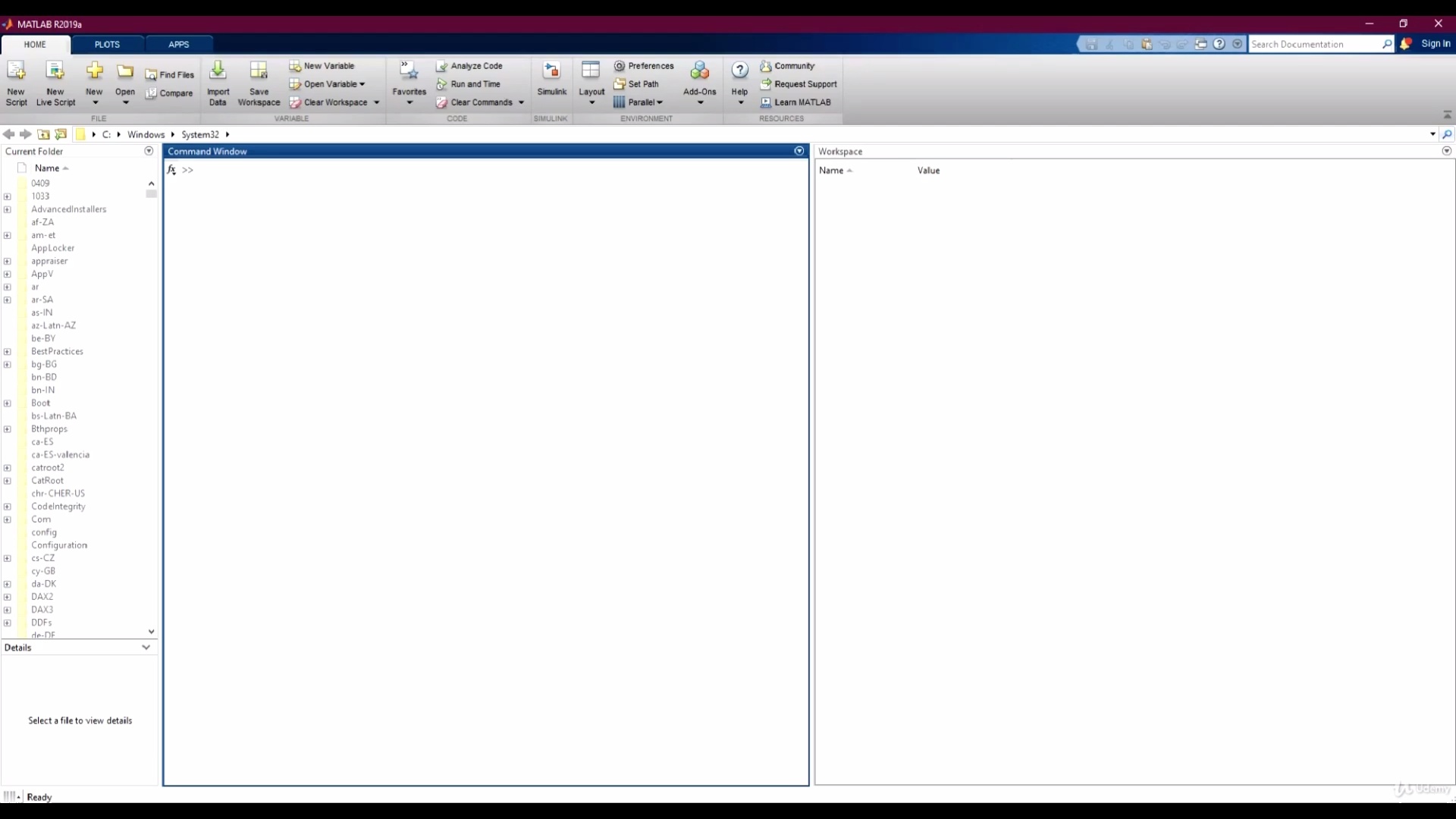This screenshot has height=819, width=1456.
Task: Click the Analyze Code icon
Action: [441, 66]
